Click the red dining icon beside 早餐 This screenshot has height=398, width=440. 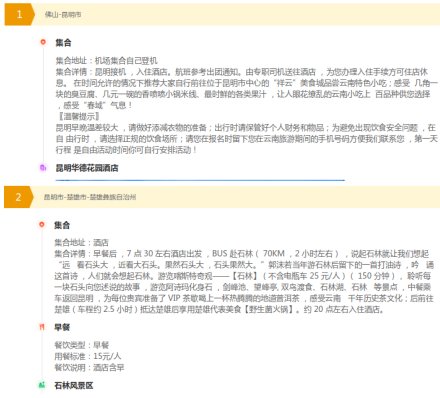click(x=42, y=327)
